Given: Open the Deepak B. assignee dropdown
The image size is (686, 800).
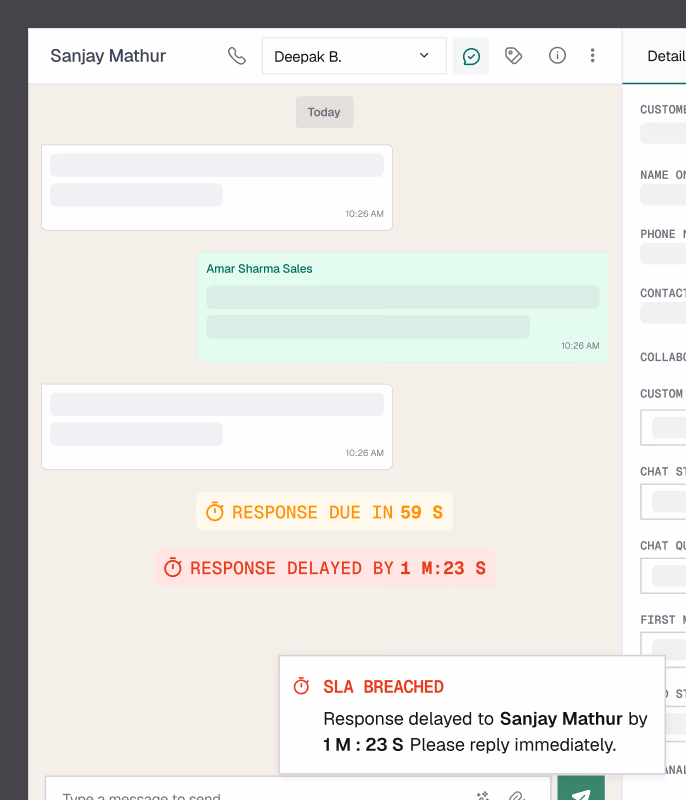Looking at the screenshot, I should tap(354, 56).
